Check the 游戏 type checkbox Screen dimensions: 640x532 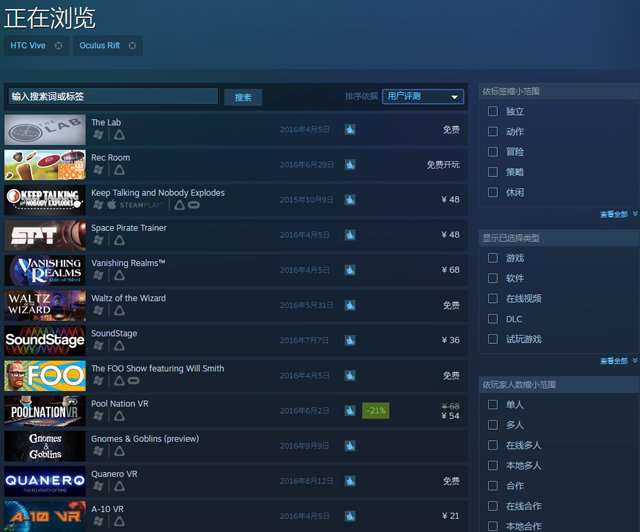tap(493, 258)
